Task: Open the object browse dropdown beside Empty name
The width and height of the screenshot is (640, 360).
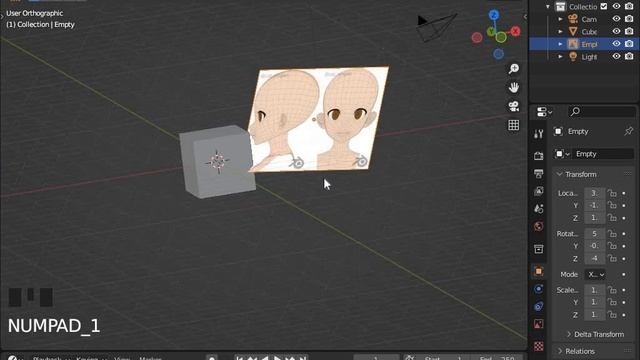Action: coord(562,154)
